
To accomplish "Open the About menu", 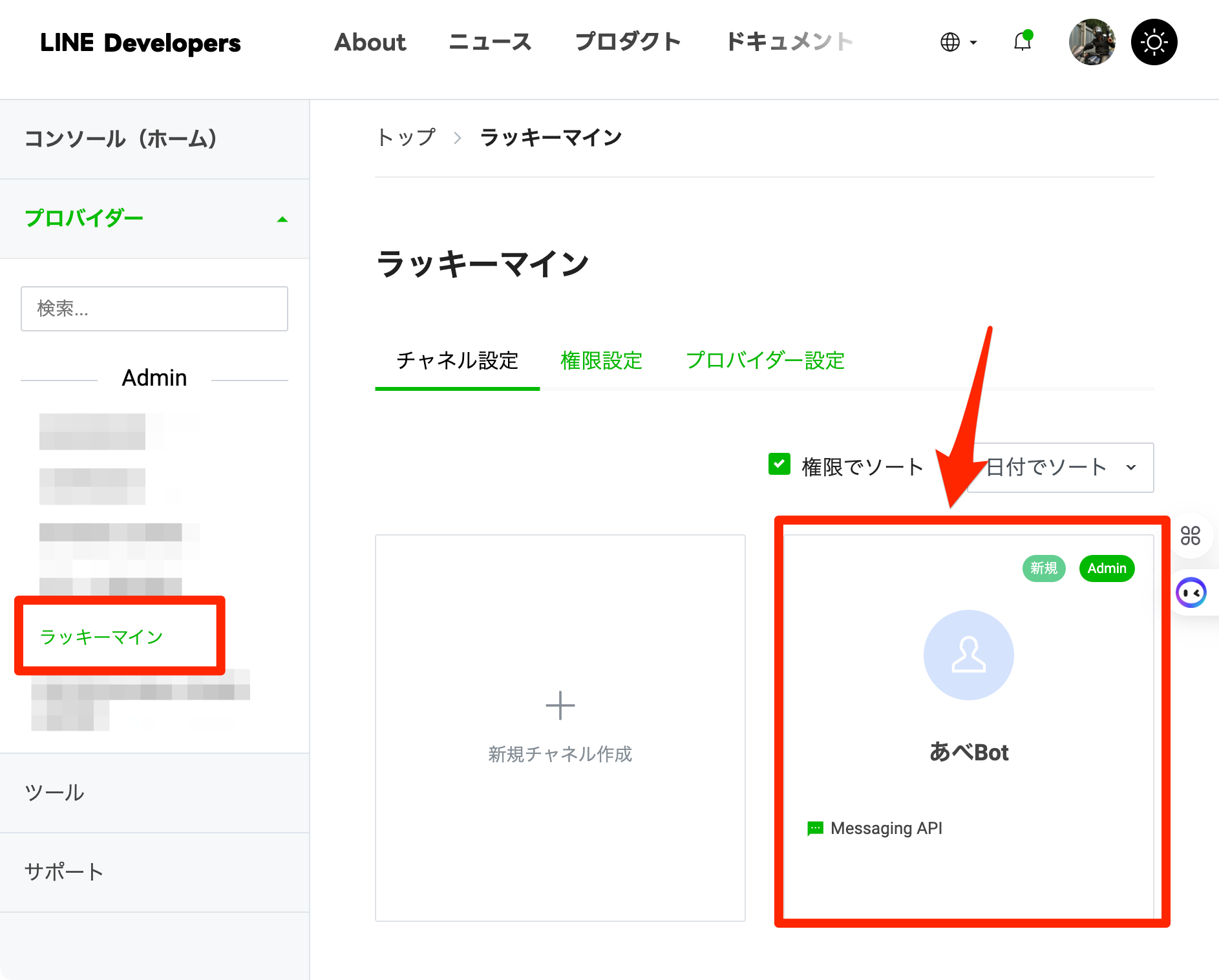I will [x=370, y=42].
